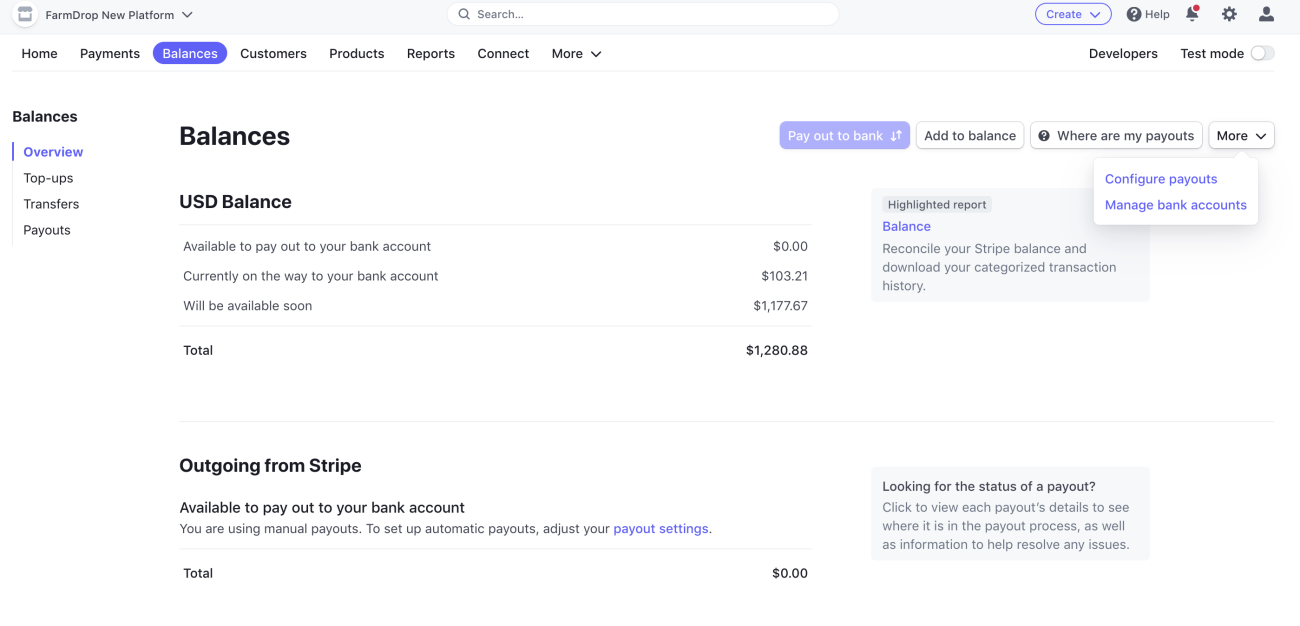Open the settings gear icon
The image size is (1300, 626).
[x=1229, y=14]
